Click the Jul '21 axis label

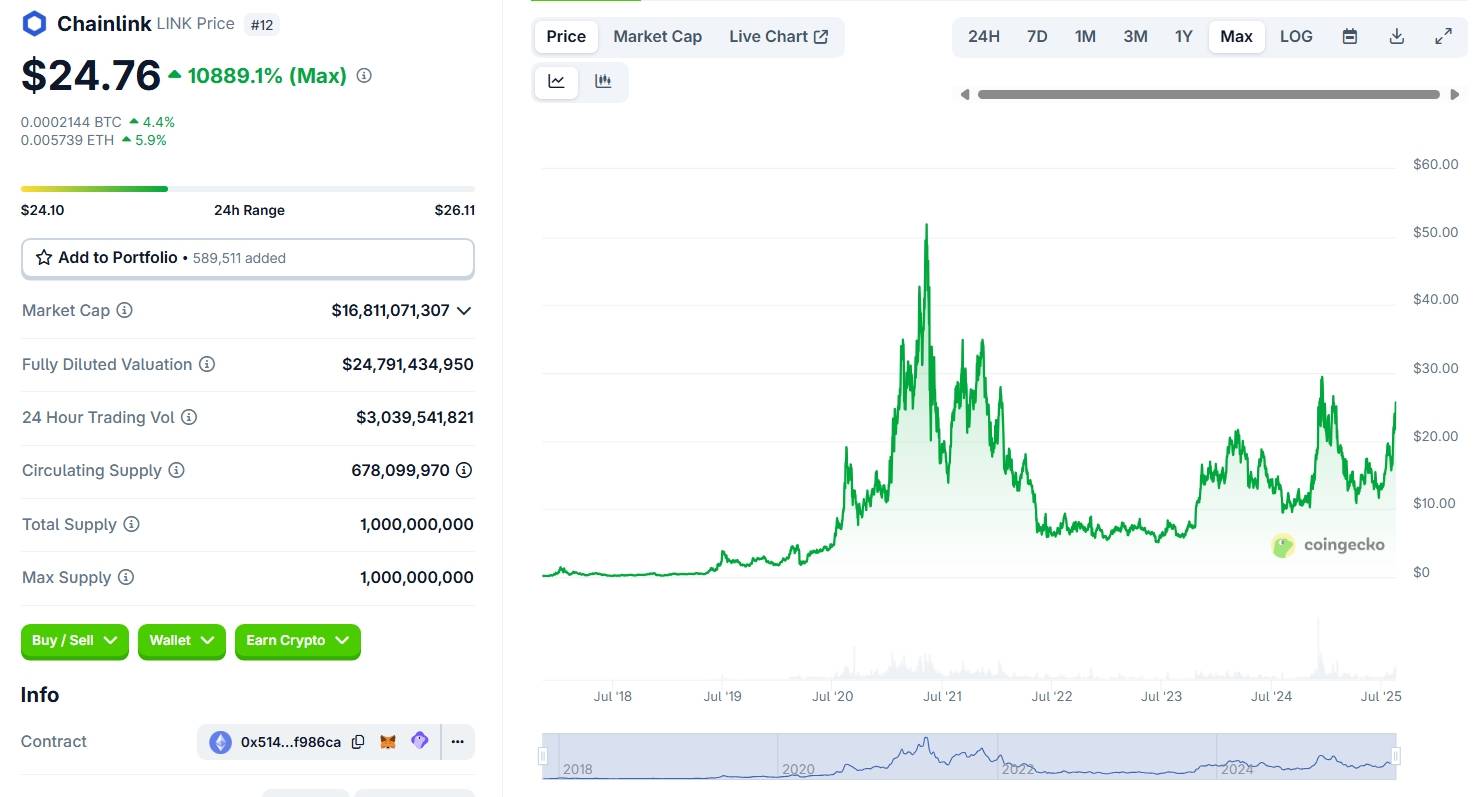pyautogui.click(x=942, y=696)
